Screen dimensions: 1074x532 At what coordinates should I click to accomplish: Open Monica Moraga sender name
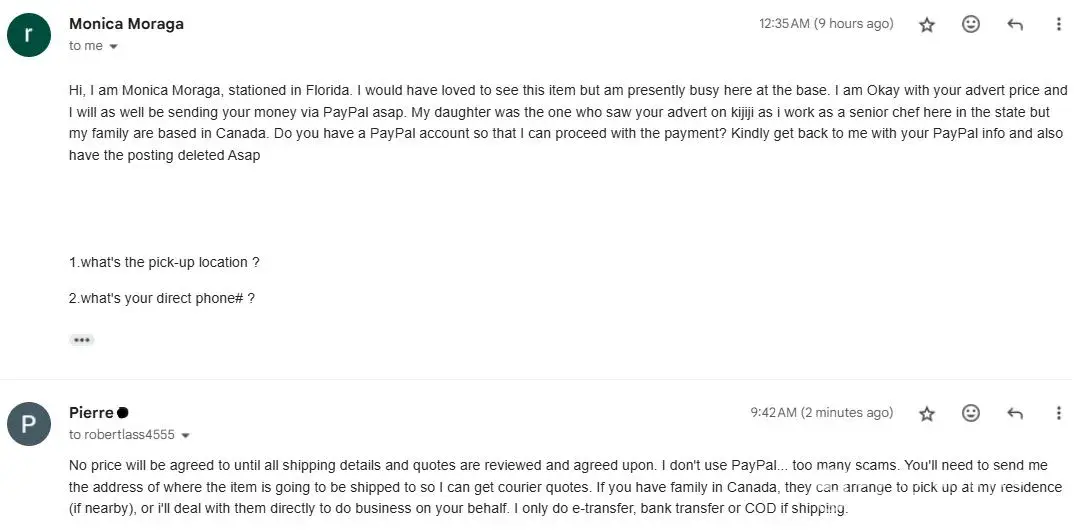coord(126,24)
